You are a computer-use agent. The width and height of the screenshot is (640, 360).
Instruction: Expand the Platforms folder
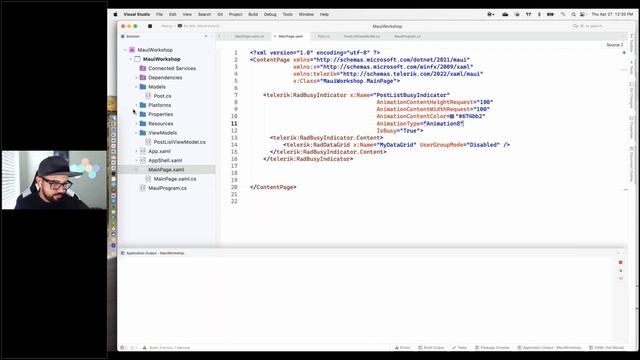click(x=136, y=105)
